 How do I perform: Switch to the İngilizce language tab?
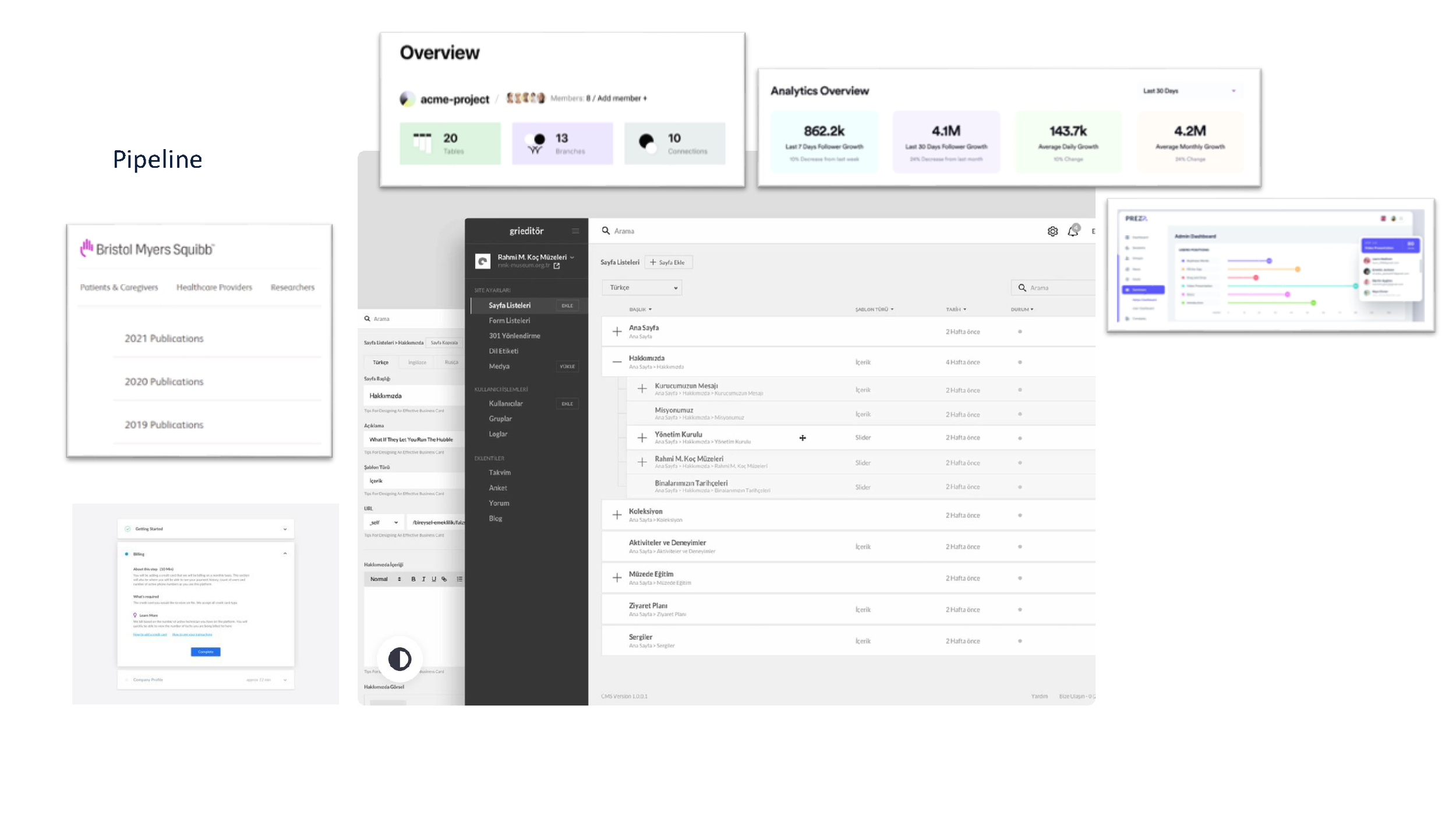tap(417, 362)
